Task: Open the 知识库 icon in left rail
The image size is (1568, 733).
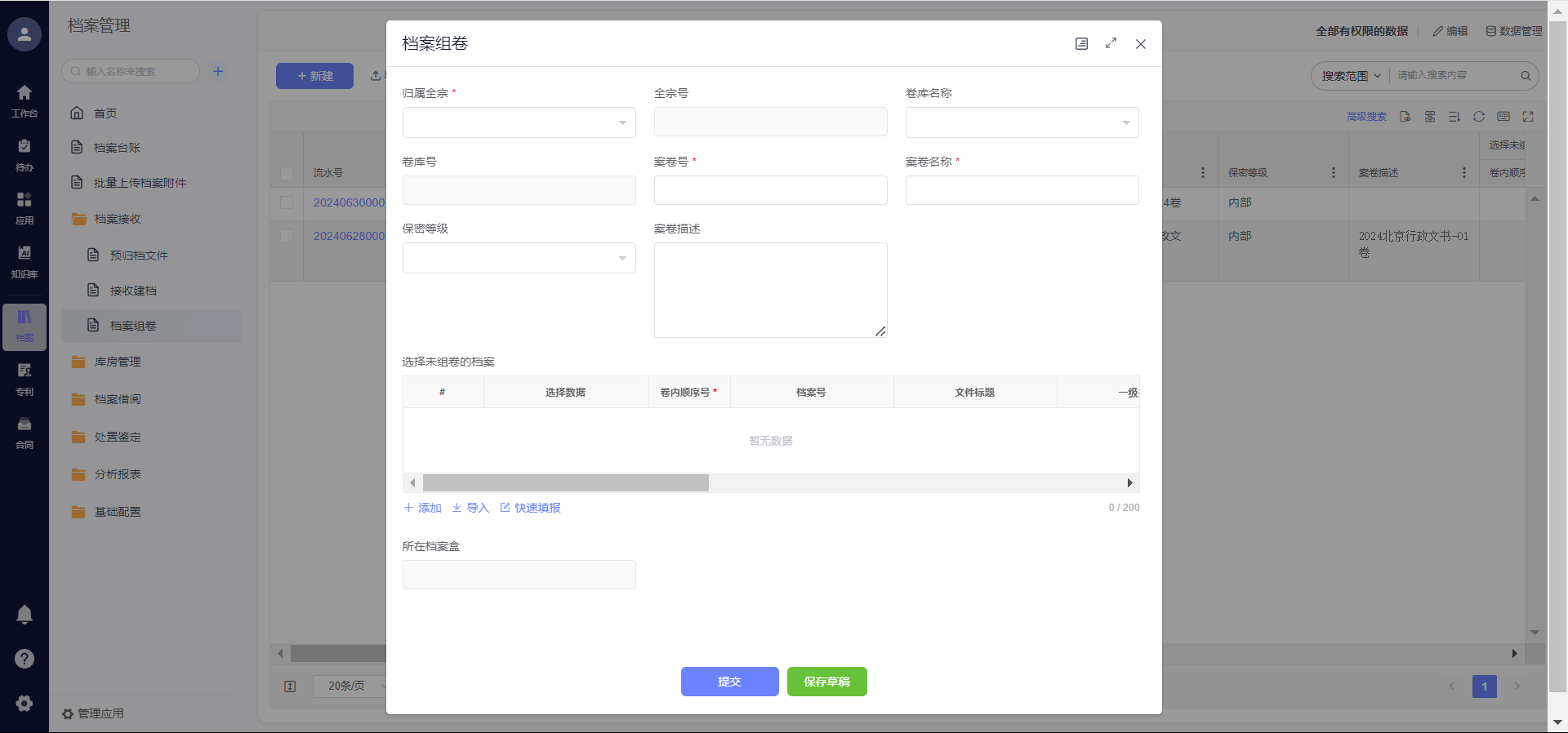Action: pos(24,261)
